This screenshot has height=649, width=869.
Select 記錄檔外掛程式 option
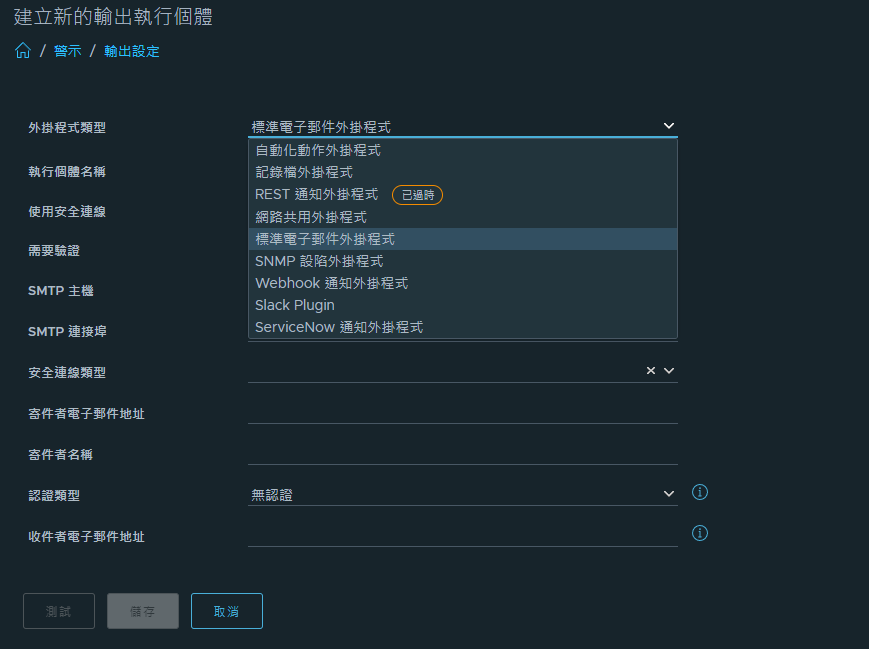pyautogui.click(x=462, y=172)
